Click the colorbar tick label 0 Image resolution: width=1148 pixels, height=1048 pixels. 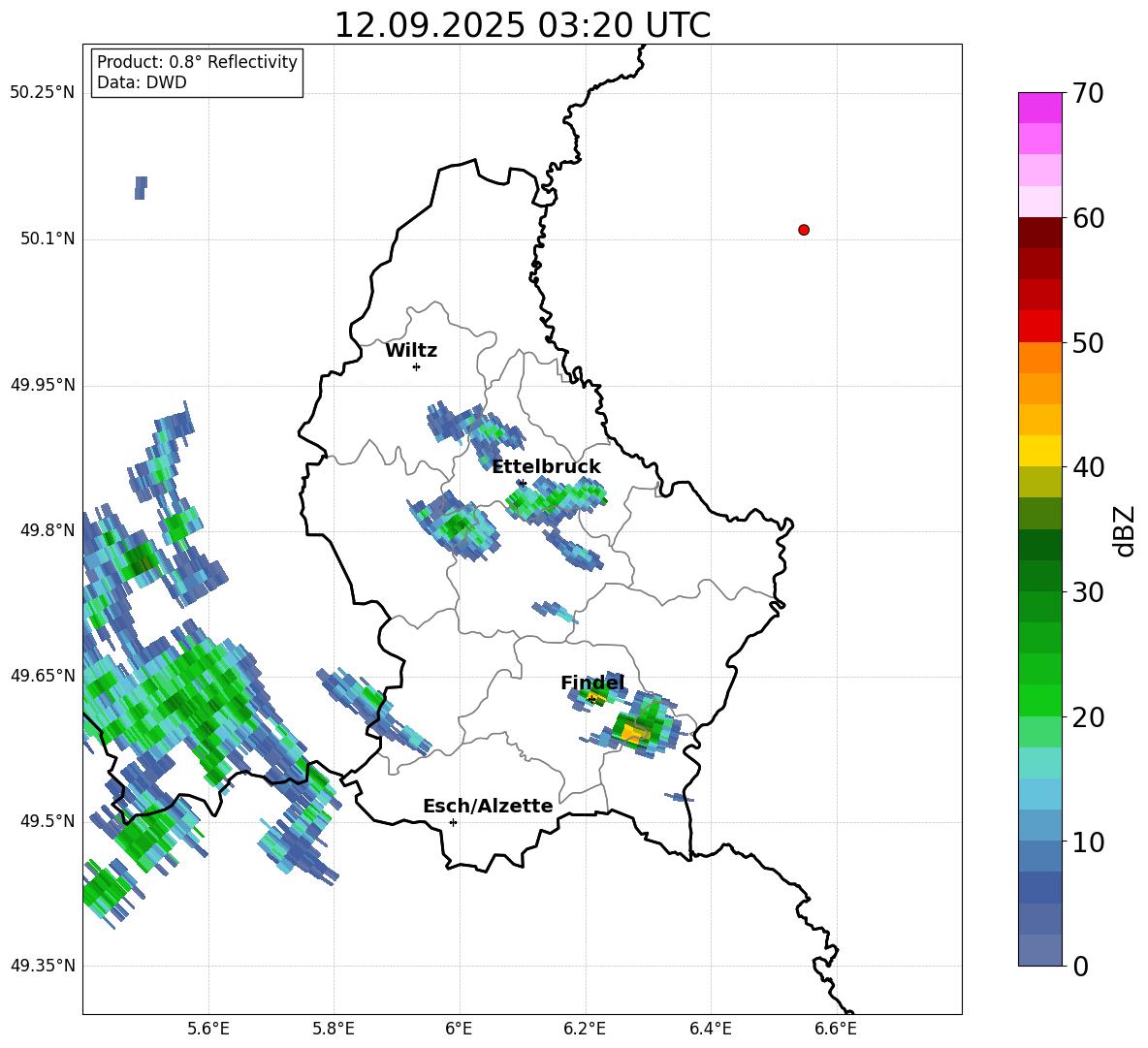pyautogui.click(x=1080, y=967)
